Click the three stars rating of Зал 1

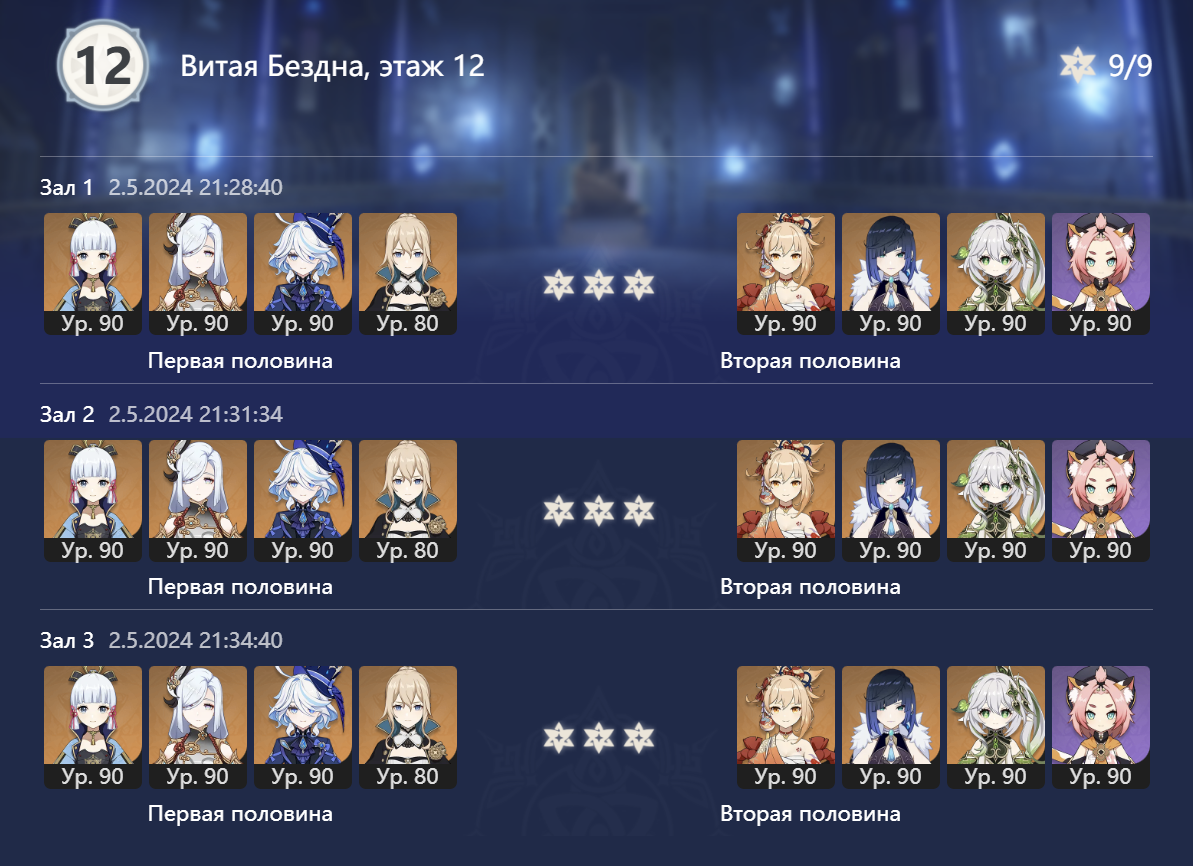pyautogui.click(x=599, y=285)
